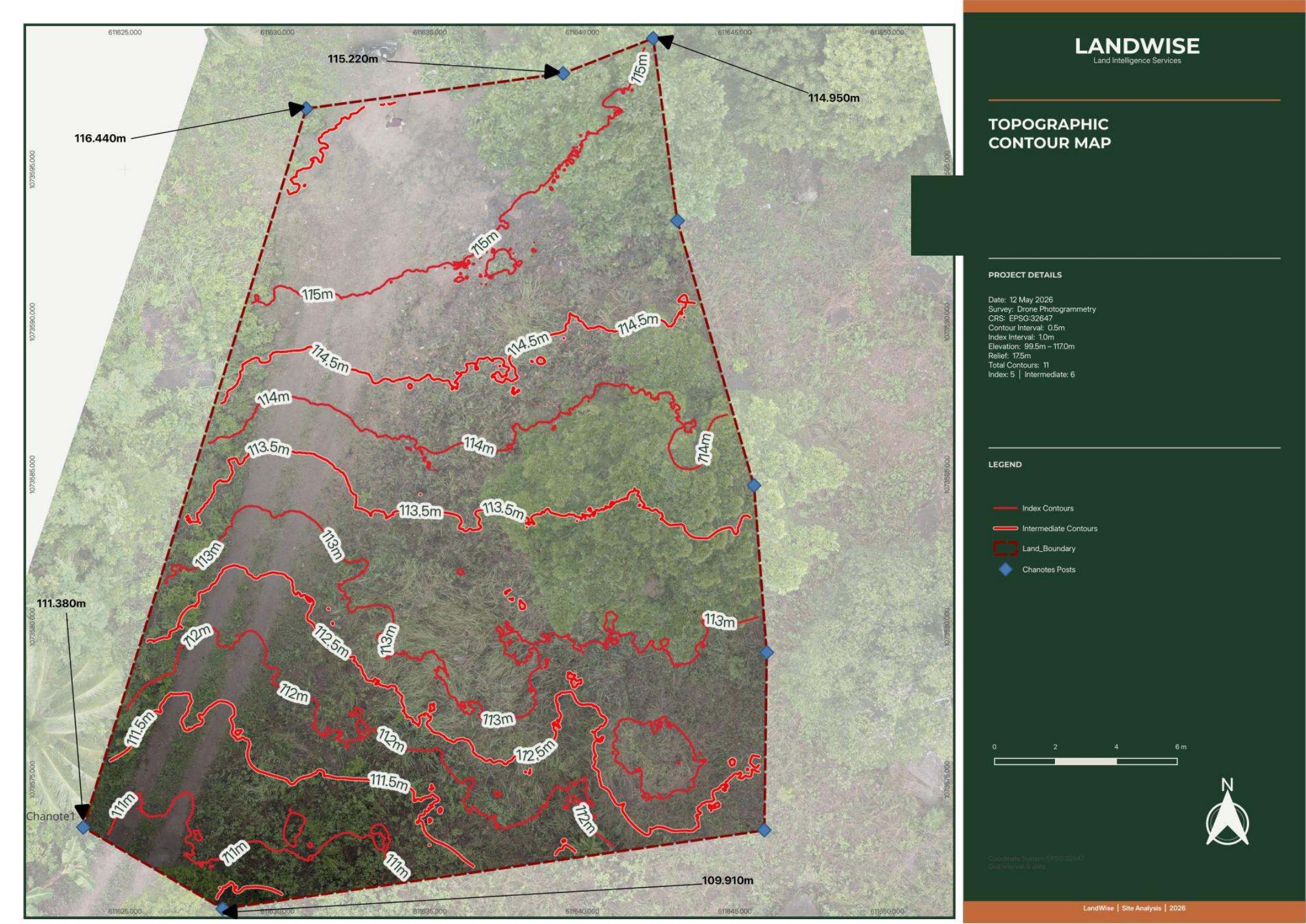Click the Chanote1 blue diamond post

(83, 827)
